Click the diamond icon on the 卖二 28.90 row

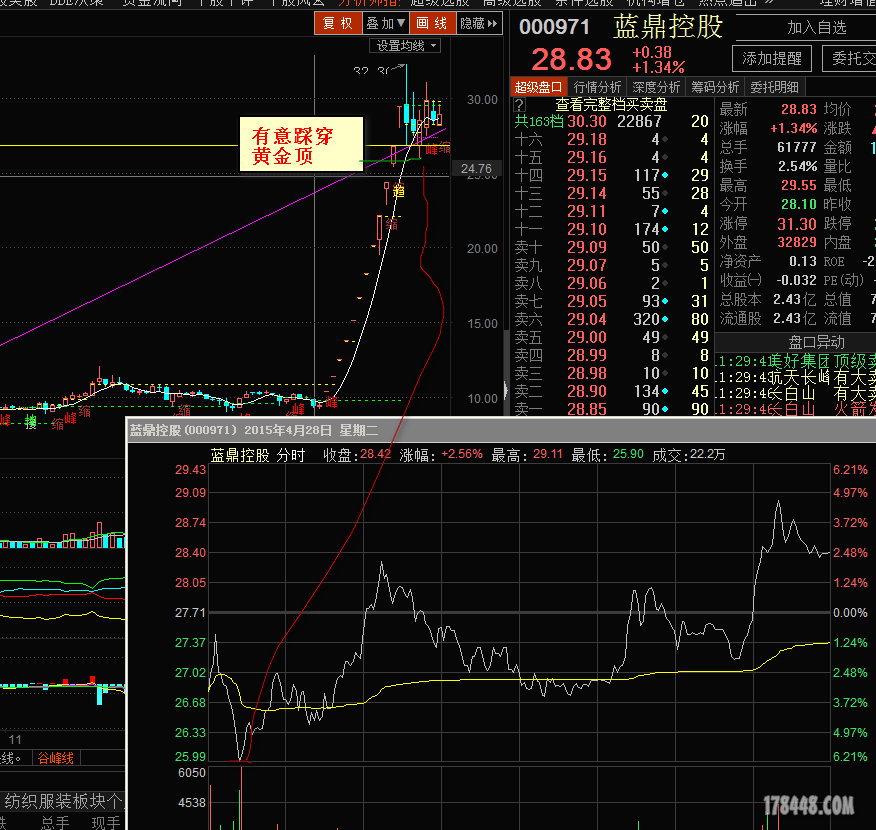665,392
